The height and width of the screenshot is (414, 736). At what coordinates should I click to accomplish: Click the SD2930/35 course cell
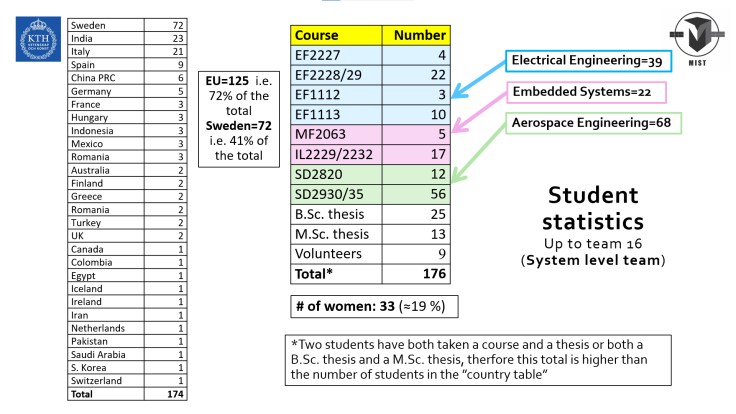click(x=322, y=193)
